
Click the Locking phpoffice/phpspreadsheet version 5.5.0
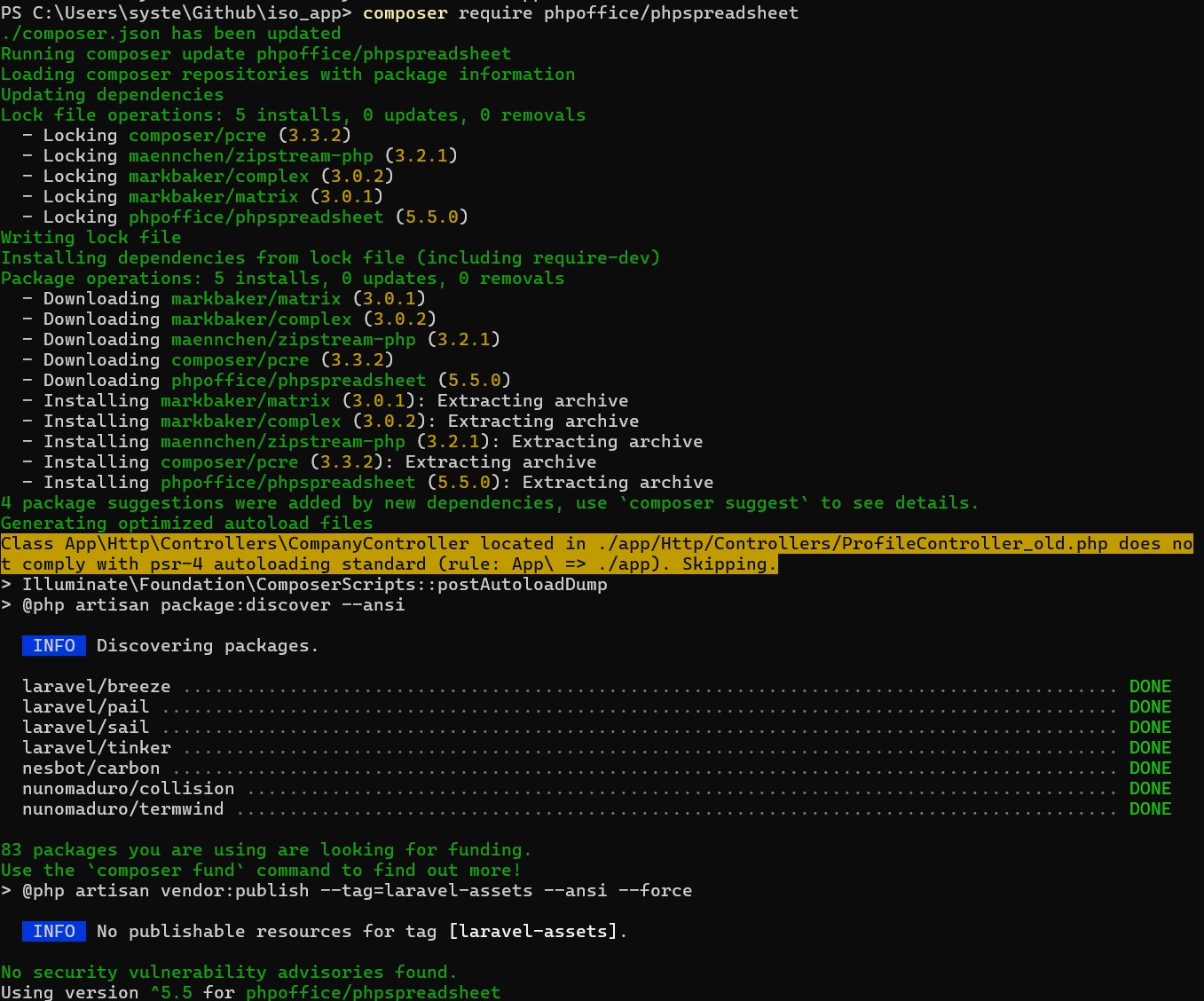[431, 217]
